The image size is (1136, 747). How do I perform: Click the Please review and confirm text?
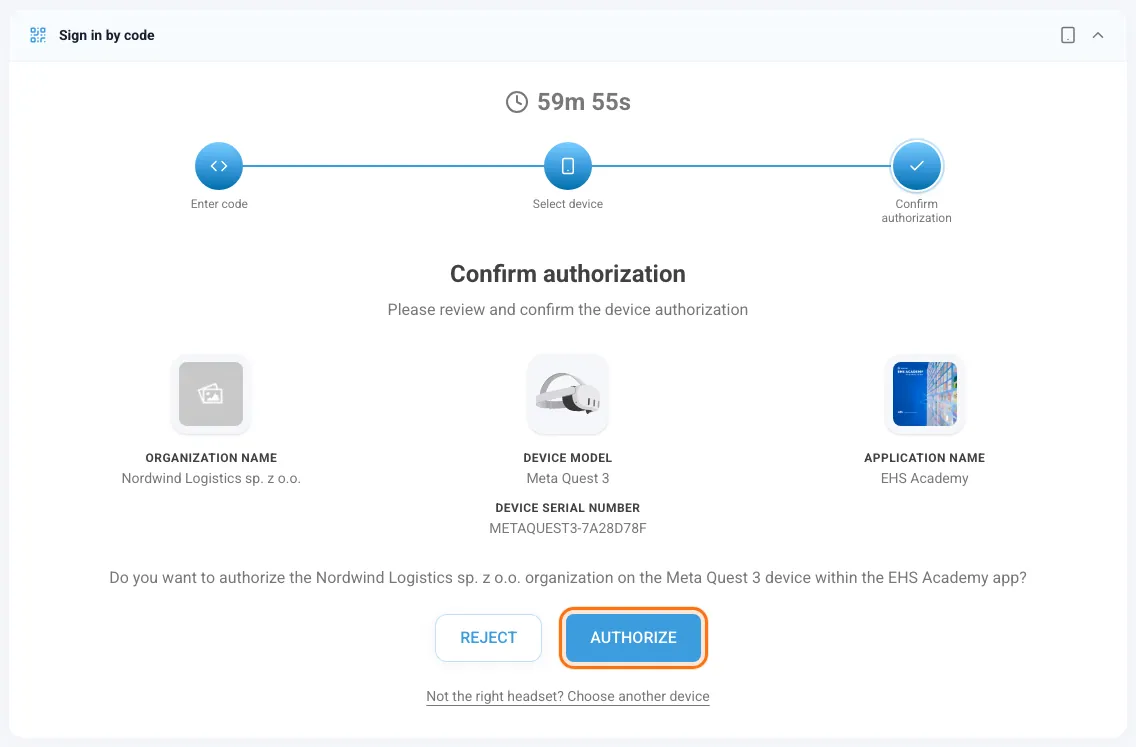click(x=568, y=309)
